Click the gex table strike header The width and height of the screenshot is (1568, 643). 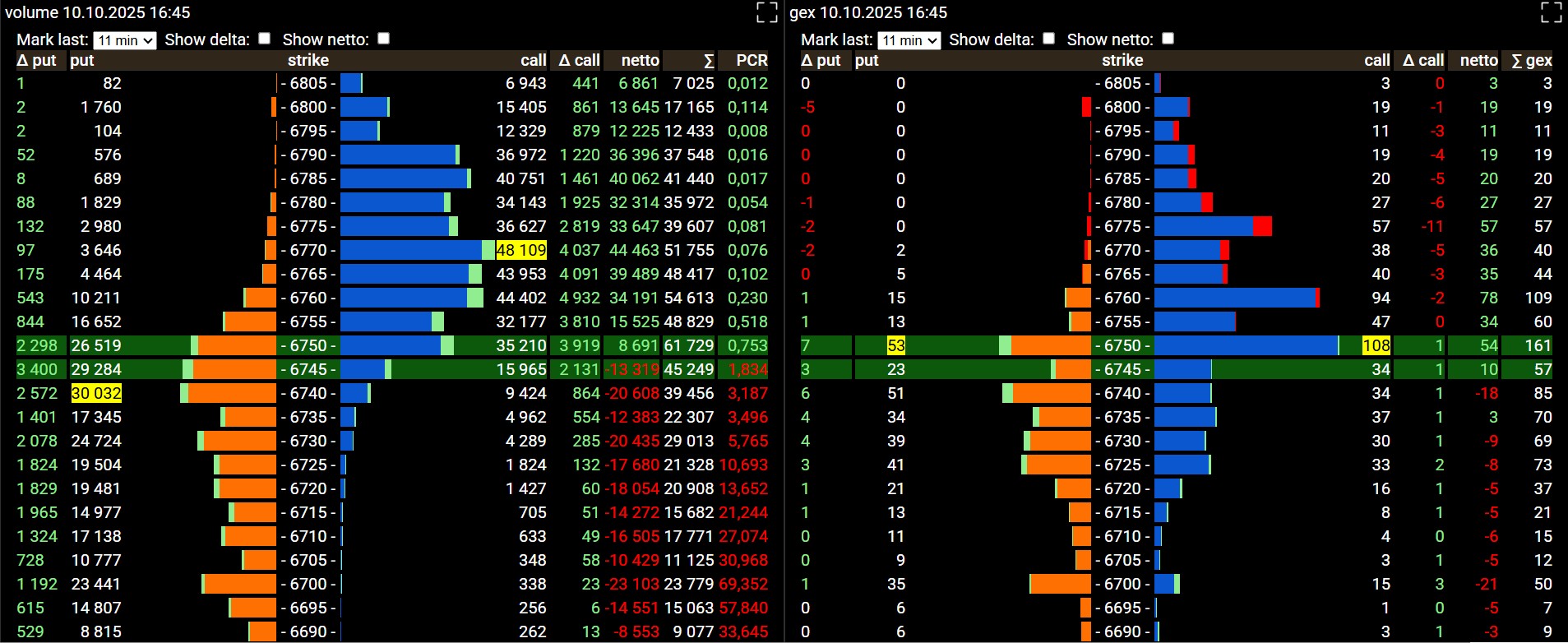(x=1122, y=60)
